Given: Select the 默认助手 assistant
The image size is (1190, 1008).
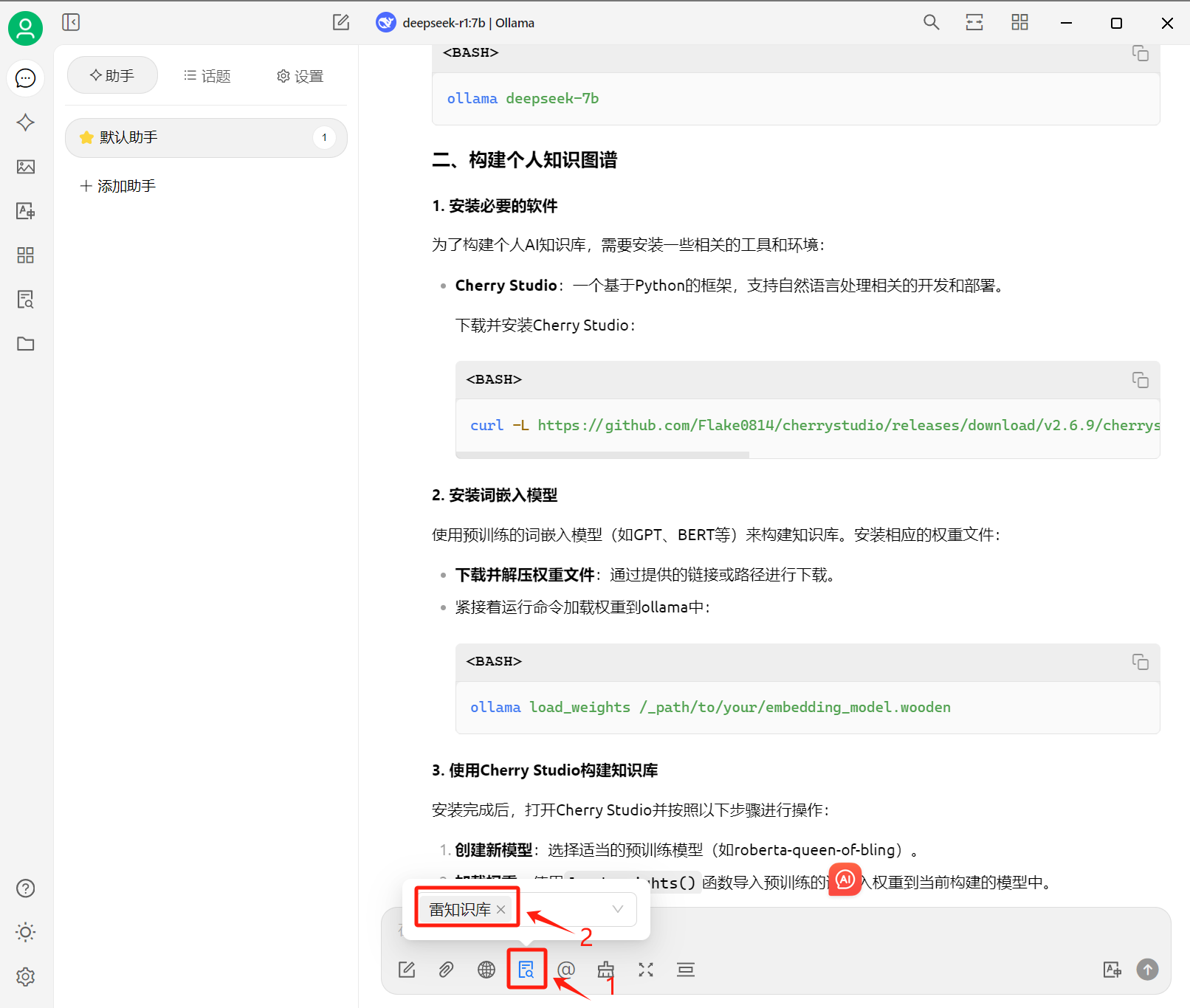Looking at the screenshot, I should pyautogui.click(x=206, y=138).
